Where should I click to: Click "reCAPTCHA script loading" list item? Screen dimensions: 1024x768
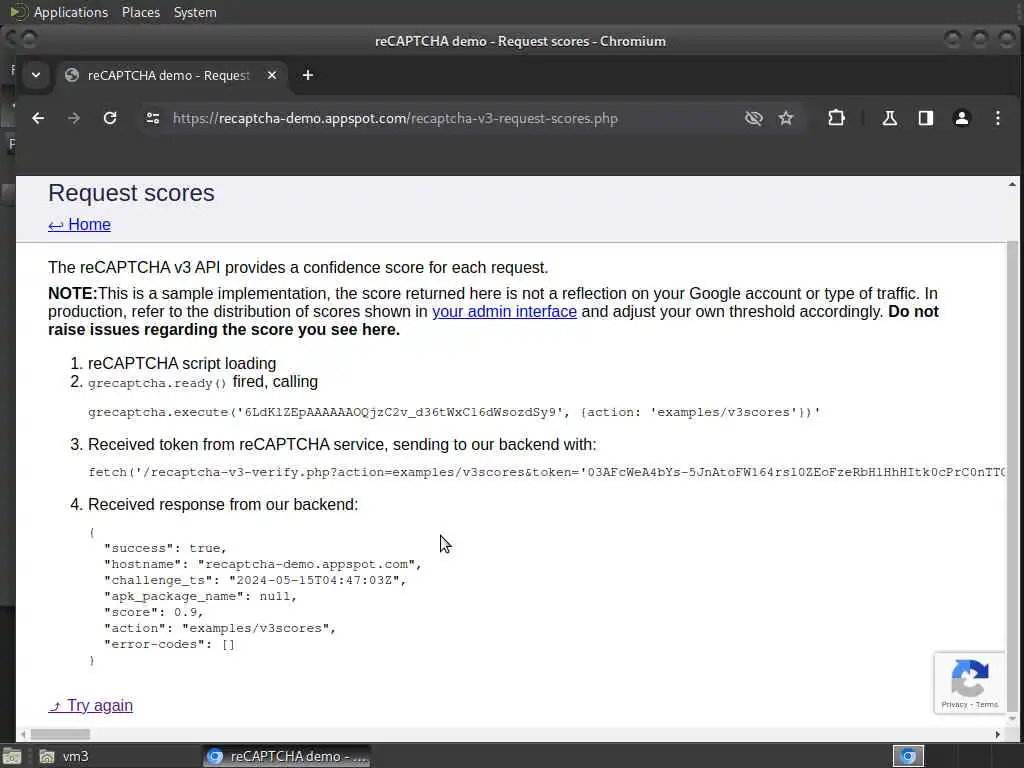[182, 363]
